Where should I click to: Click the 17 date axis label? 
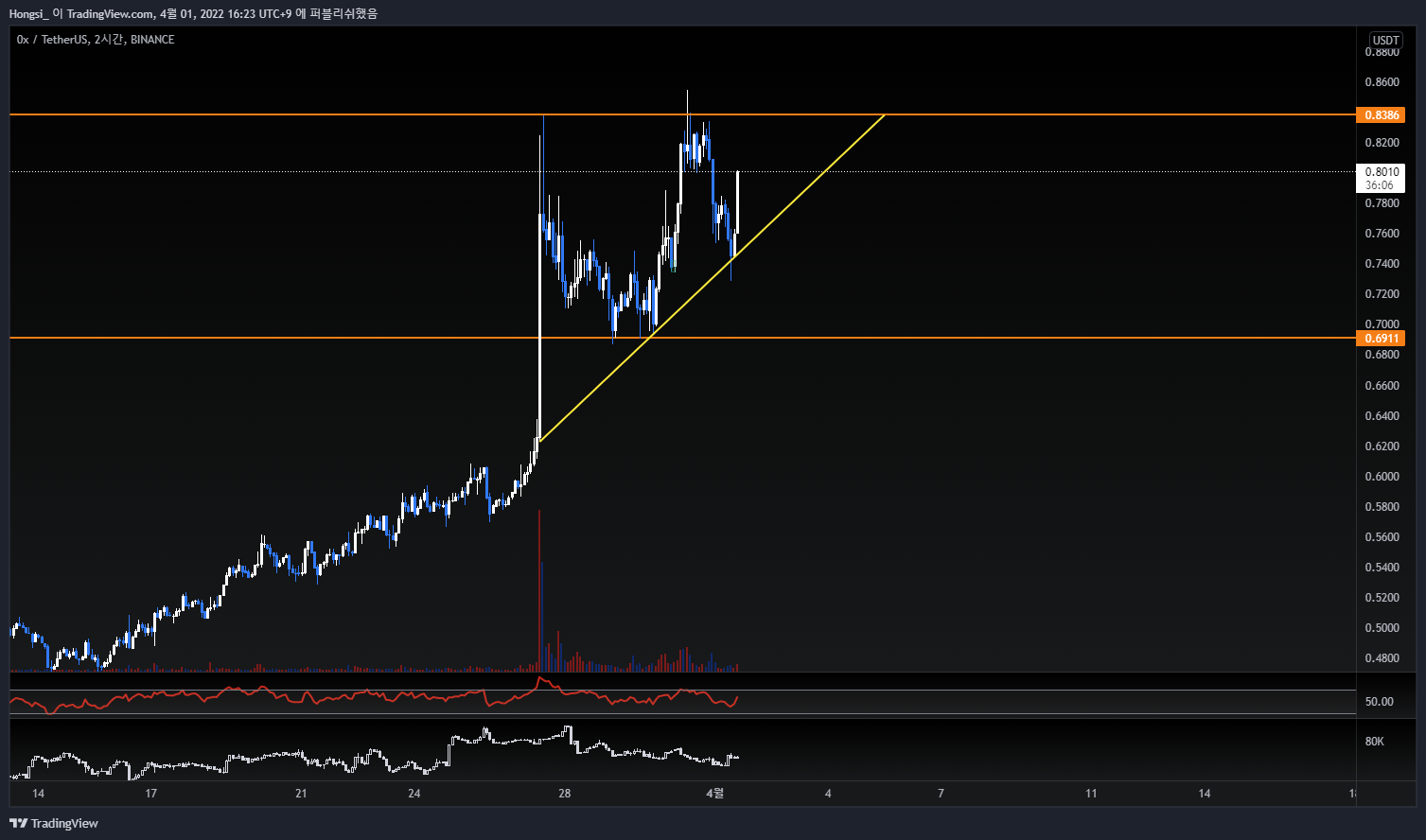[x=150, y=794]
